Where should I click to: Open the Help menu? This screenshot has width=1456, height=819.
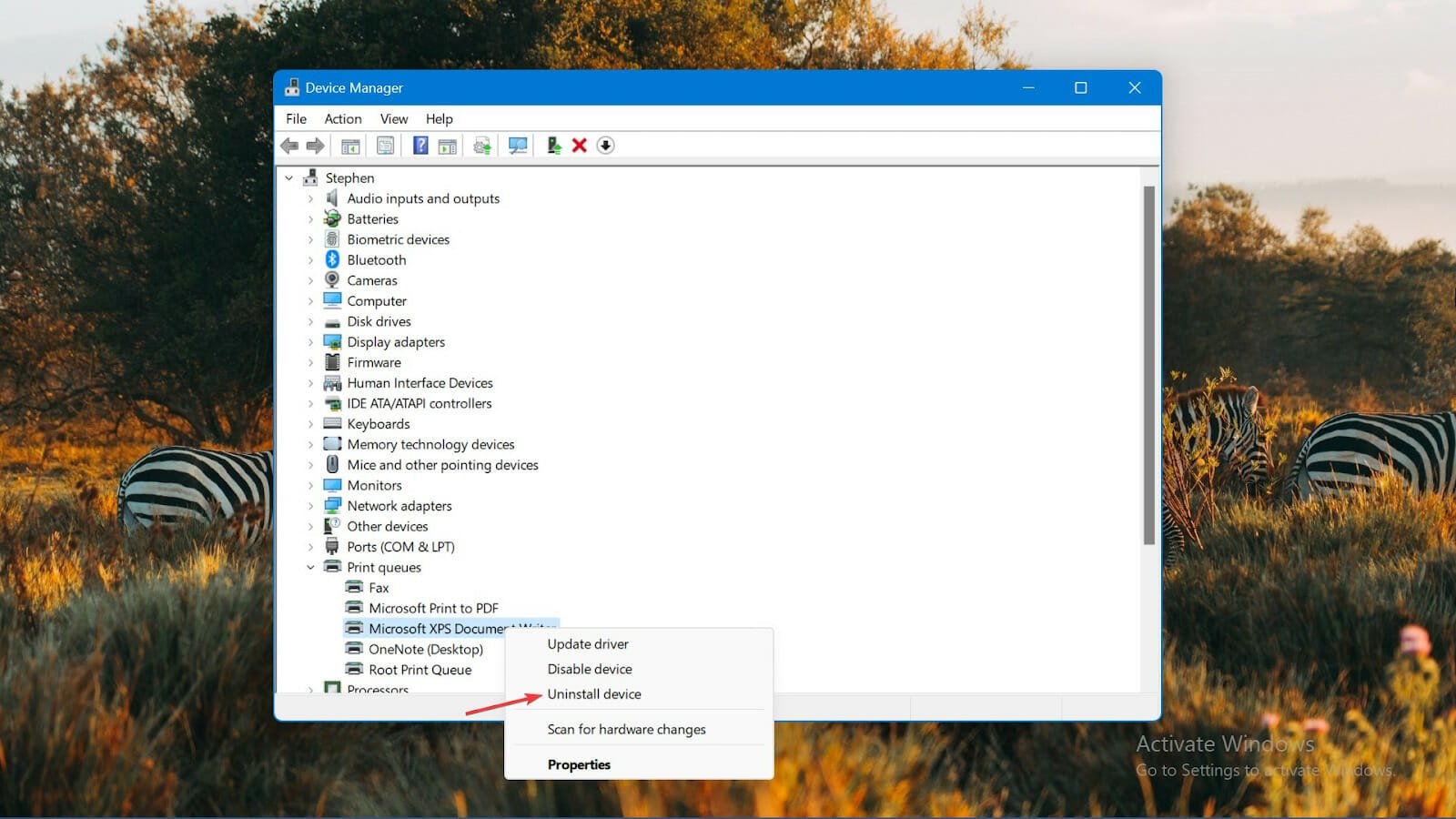(439, 118)
